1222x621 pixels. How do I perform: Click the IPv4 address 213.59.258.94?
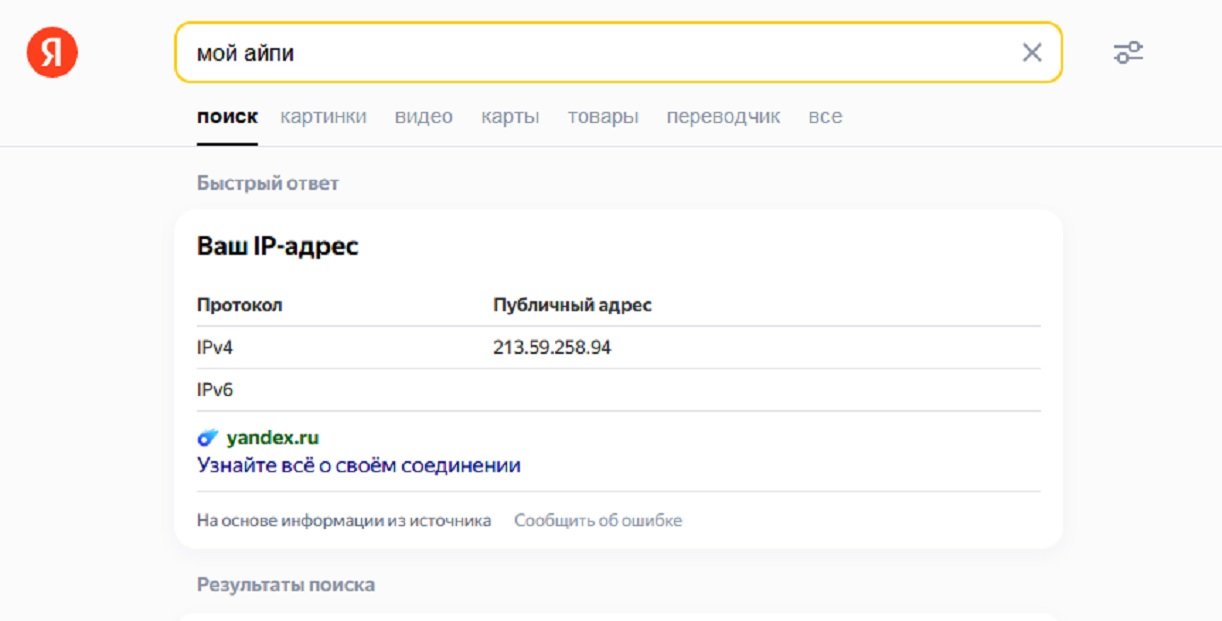click(552, 348)
